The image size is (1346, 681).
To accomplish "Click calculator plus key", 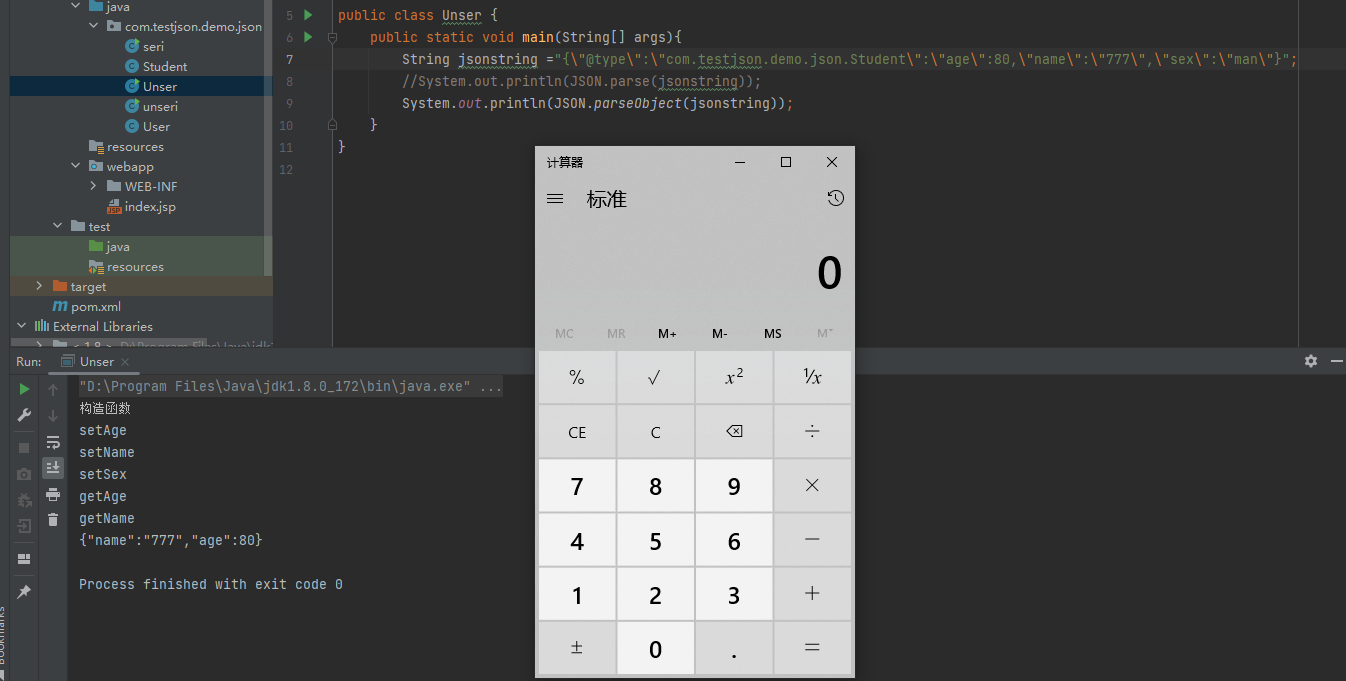I will point(812,593).
